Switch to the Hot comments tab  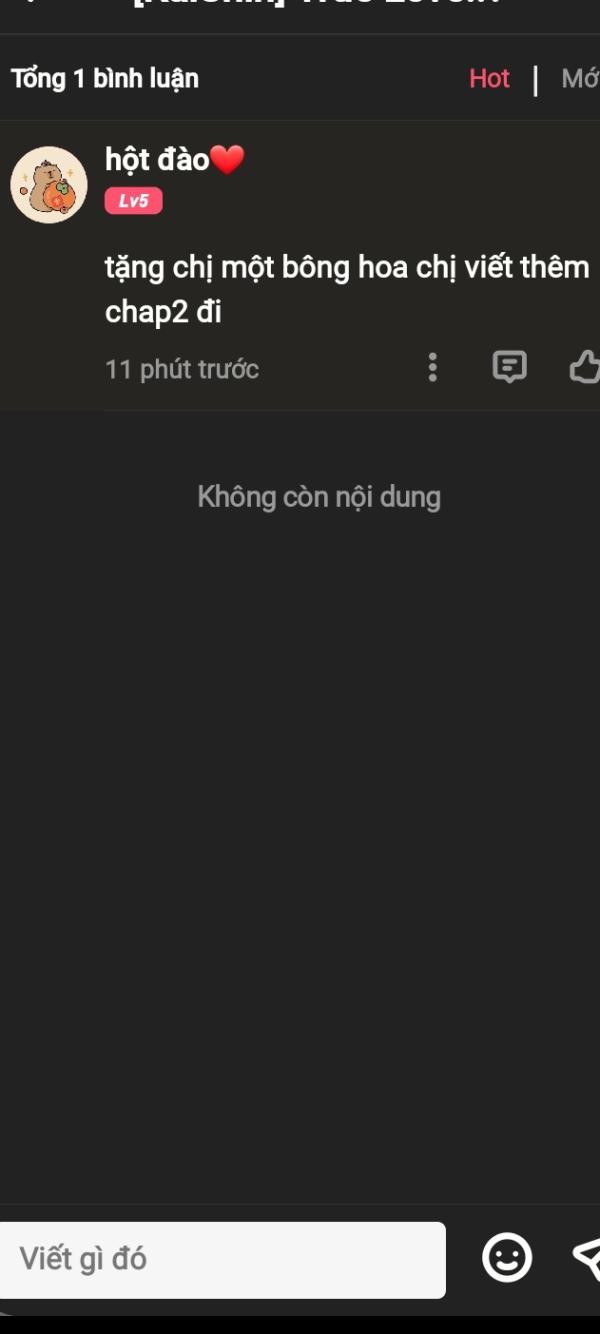(489, 78)
